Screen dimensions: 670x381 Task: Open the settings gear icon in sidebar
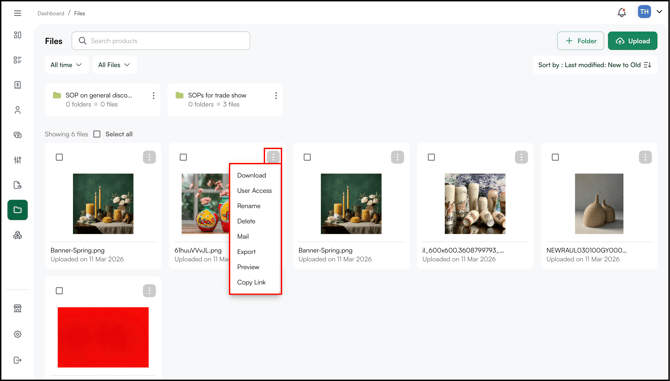tap(18, 334)
